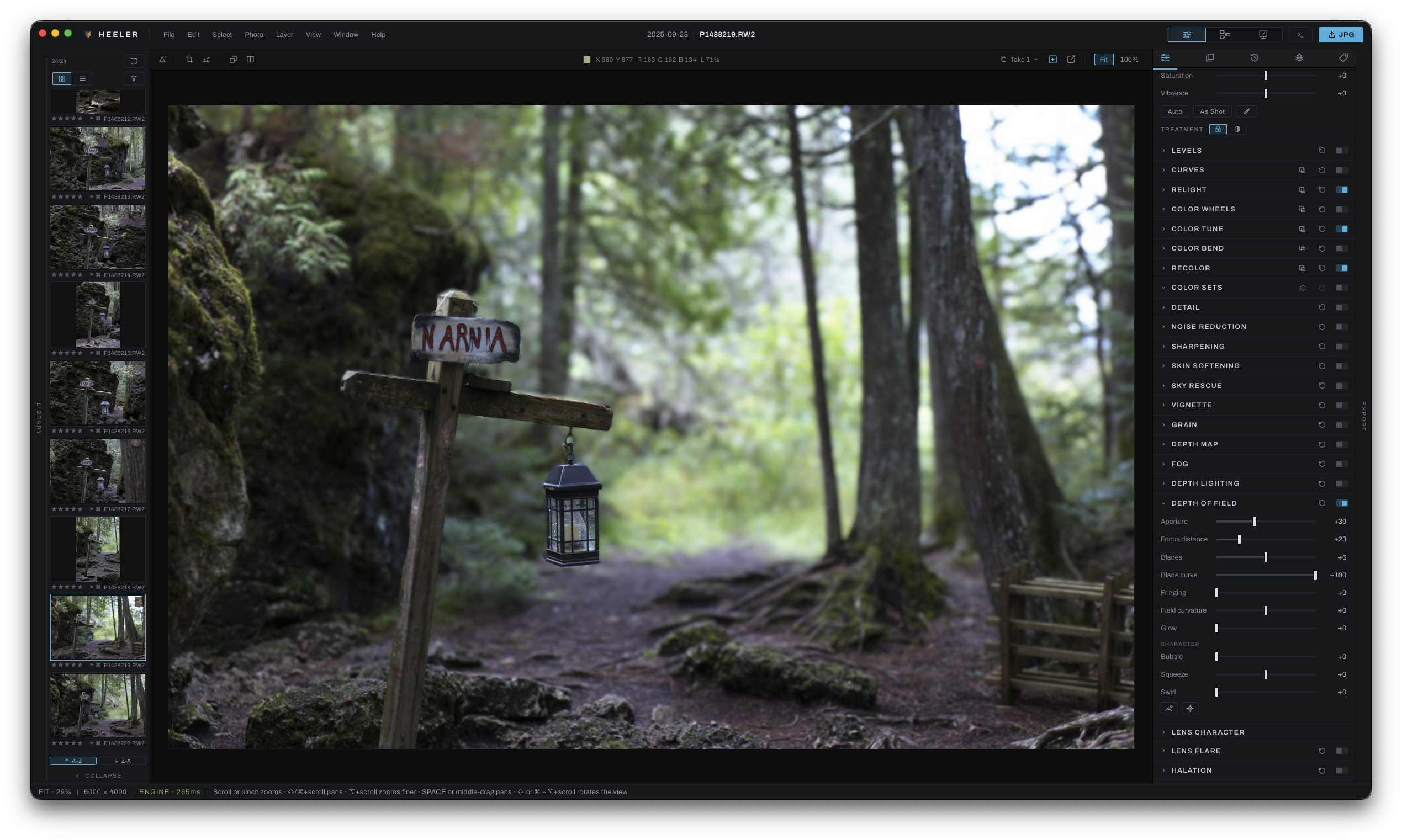Open the layers copies panel icon
The image size is (1402, 840).
pos(1210,58)
